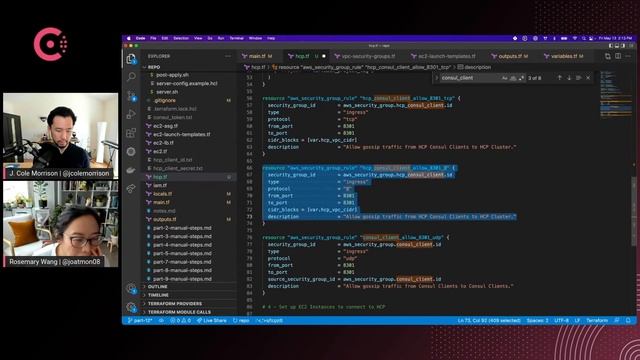Viewport: 640px width, 360px height.
Task: Open the Extensions view
Action: pos(131,133)
